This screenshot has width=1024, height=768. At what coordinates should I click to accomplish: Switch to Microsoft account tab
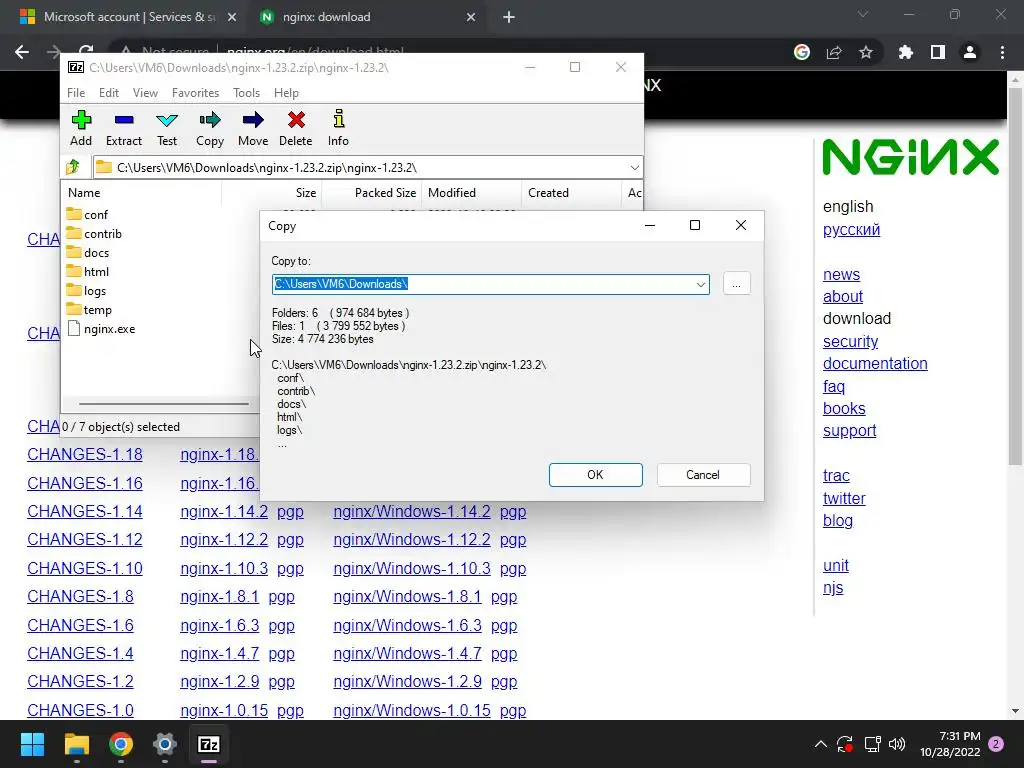pyautogui.click(x=128, y=17)
